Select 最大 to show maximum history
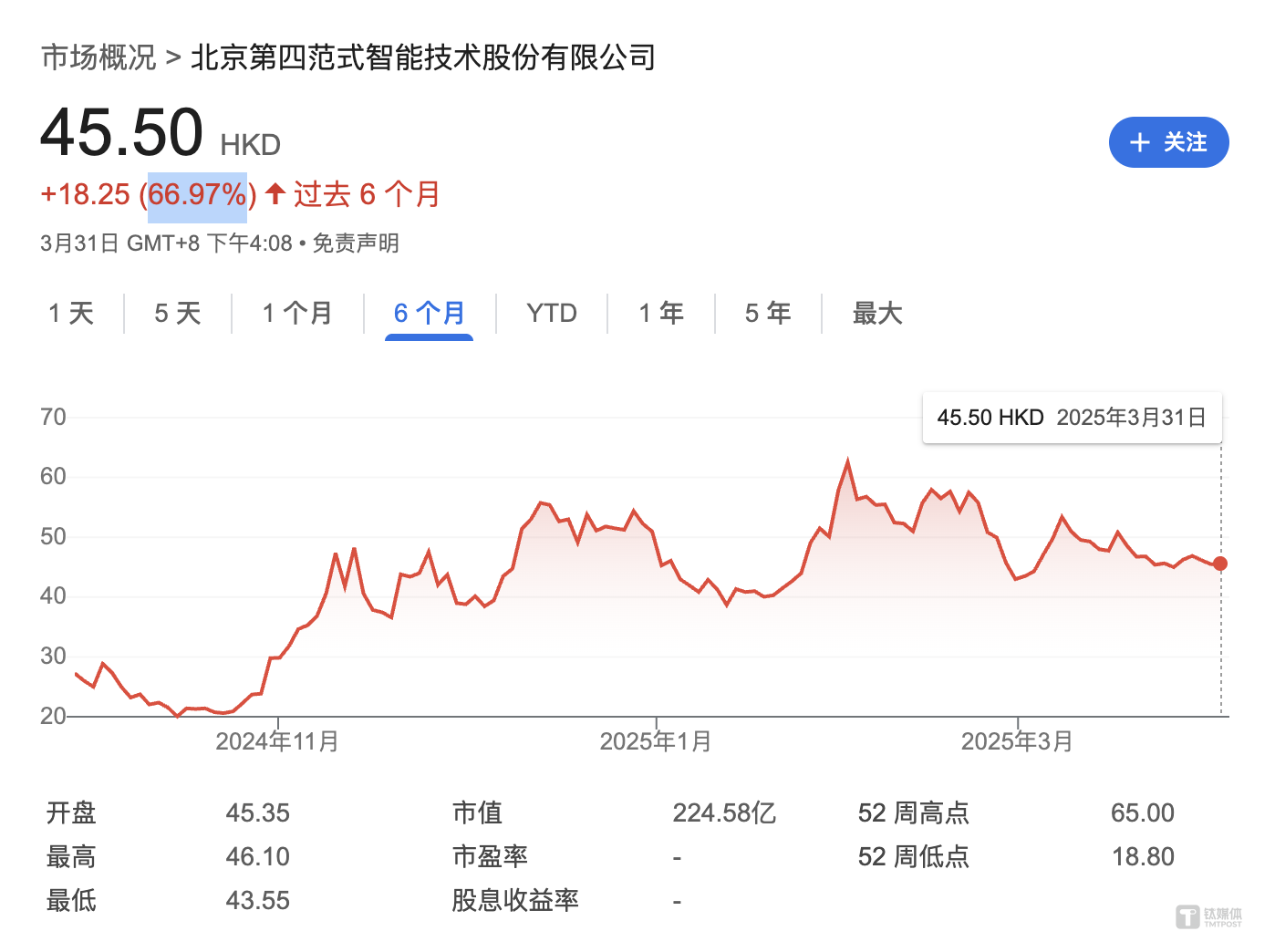This screenshot has width=1275, height=952. coord(877,313)
